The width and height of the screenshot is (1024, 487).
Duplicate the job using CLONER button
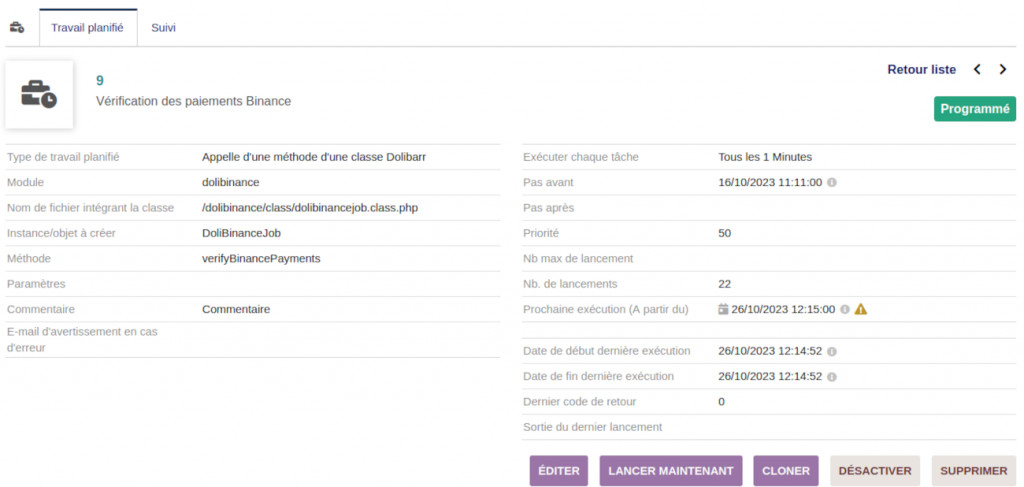pyautogui.click(x=786, y=471)
